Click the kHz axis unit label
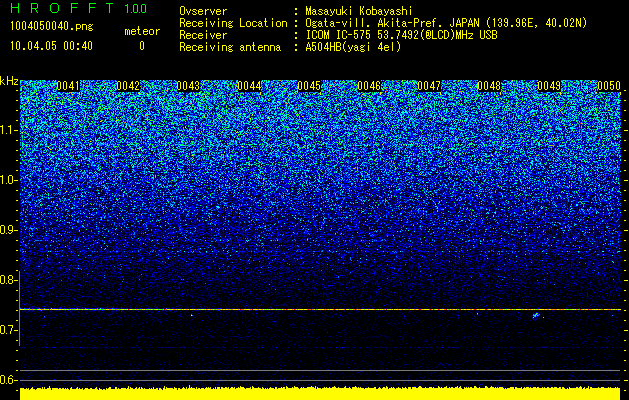Image resolution: width=629 pixels, height=400 pixels. click(x=9, y=81)
